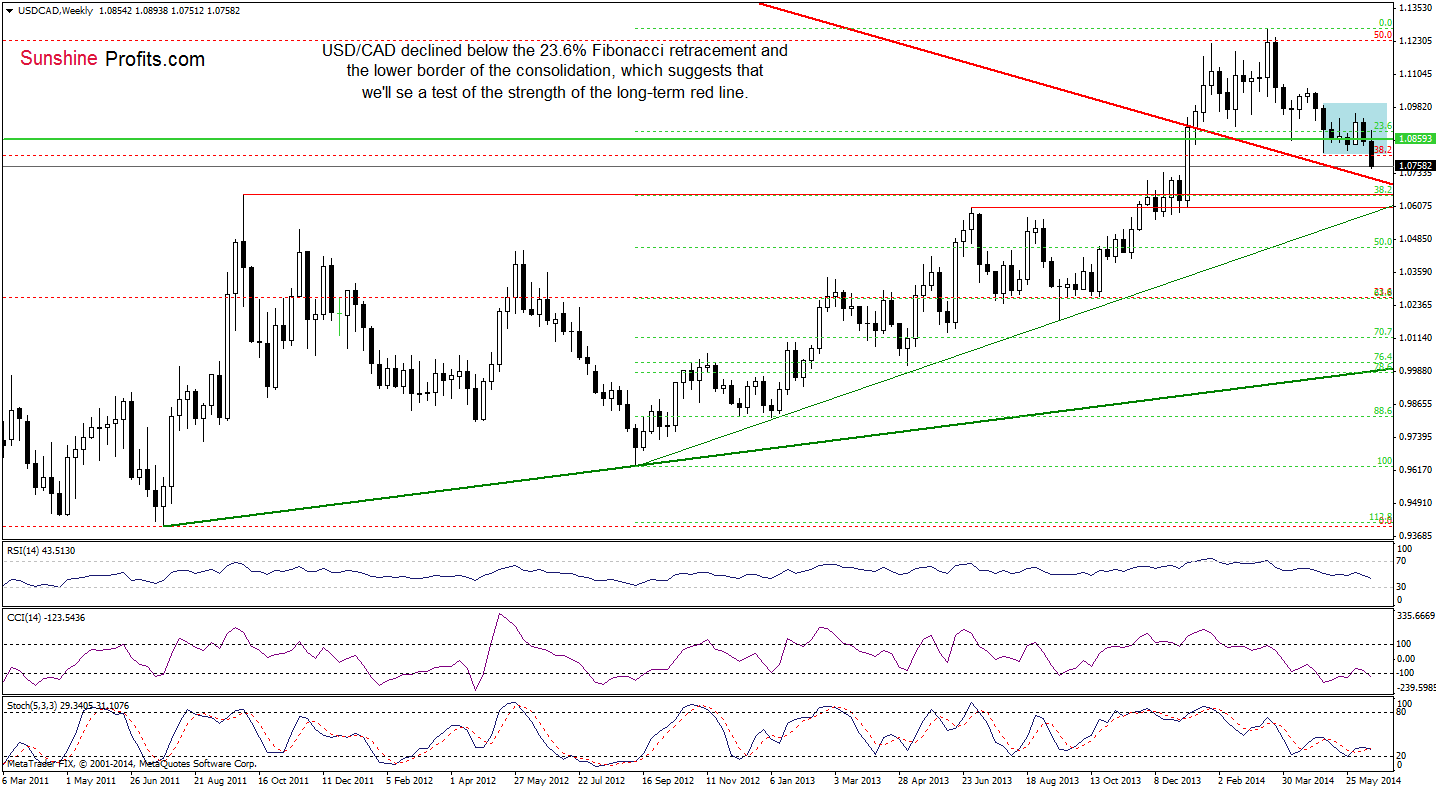Screen dimensions: 1436x789
Task: Click the chart menu triangle beside USDCAD,Weekly
Action: click(x=9, y=10)
